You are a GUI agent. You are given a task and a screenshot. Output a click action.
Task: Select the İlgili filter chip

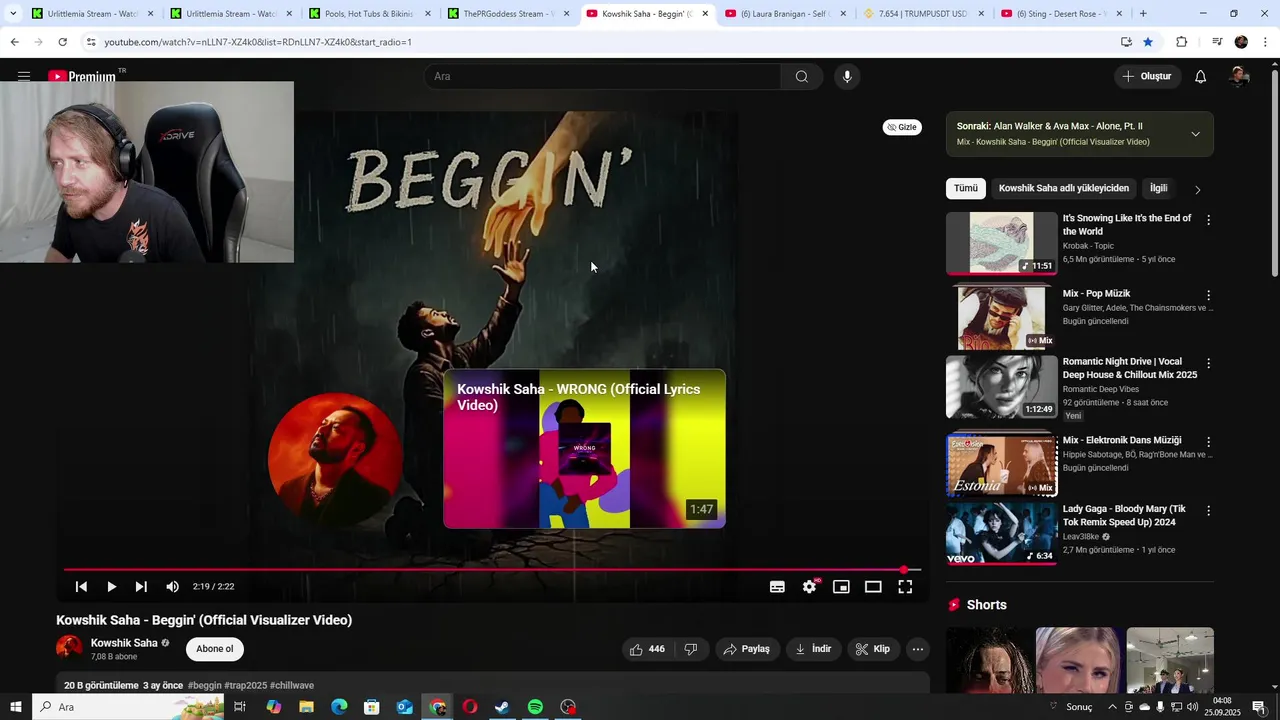tap(1158, 188)
